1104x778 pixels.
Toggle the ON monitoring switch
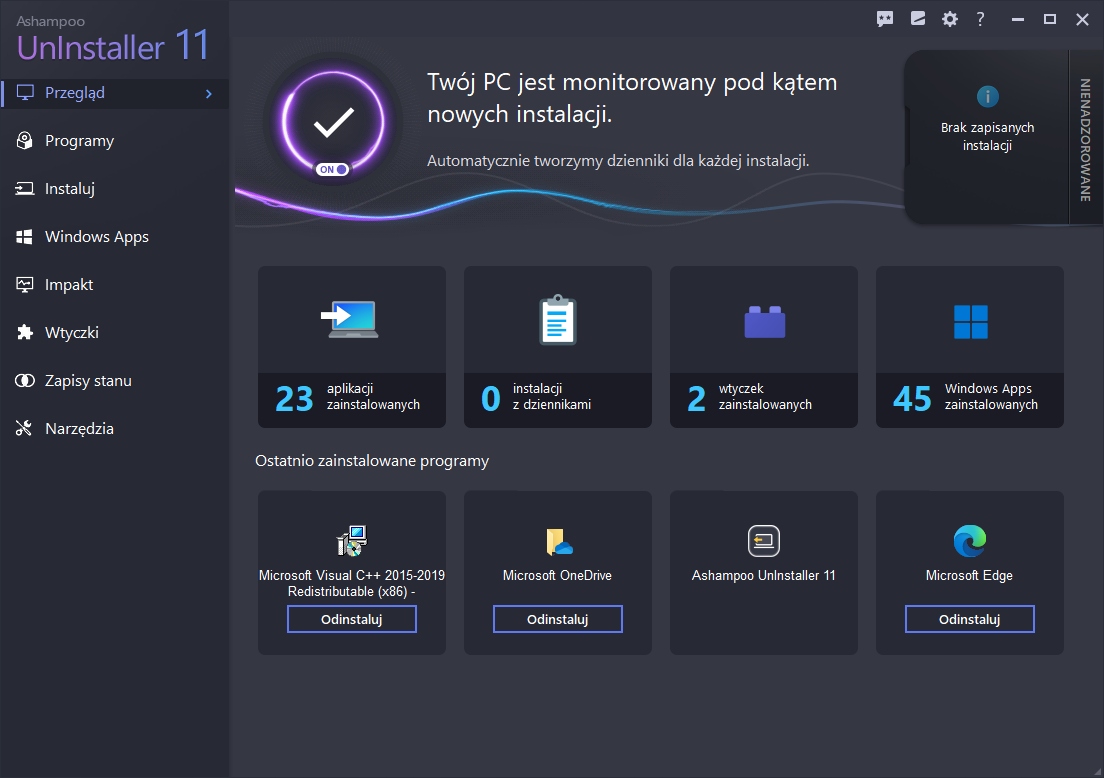332,169
